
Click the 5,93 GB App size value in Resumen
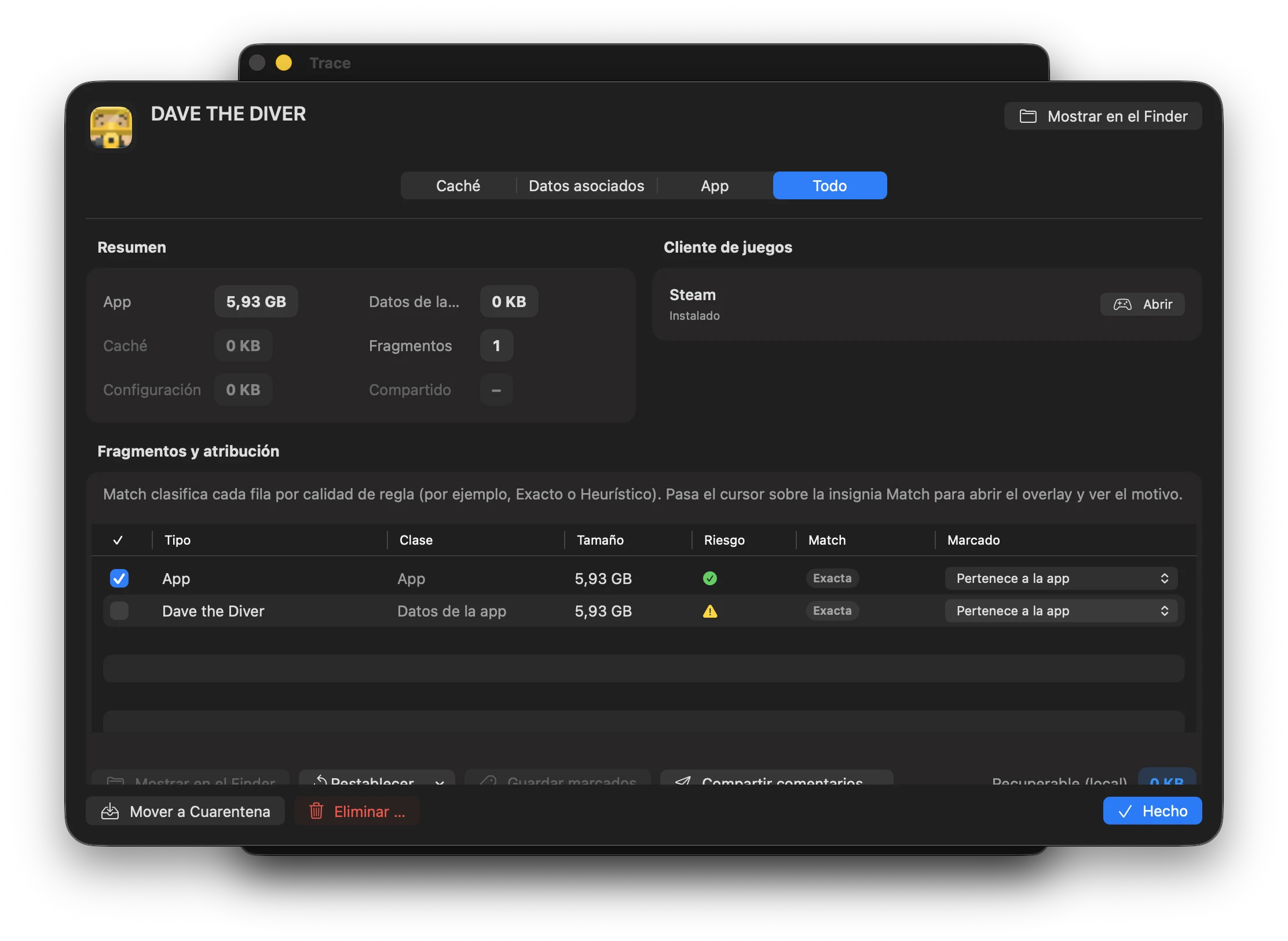point(256,301)
